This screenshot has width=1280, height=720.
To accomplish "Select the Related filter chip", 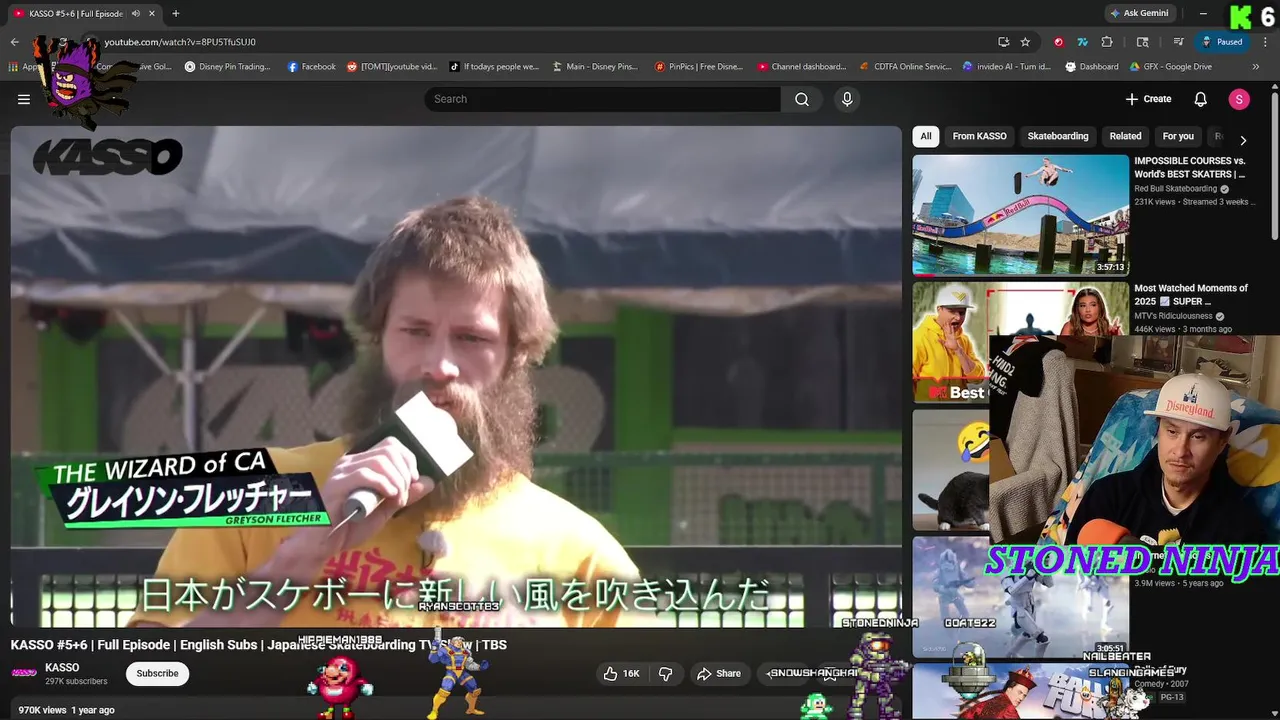I will pyautogui.click(x=1125, y=136).
